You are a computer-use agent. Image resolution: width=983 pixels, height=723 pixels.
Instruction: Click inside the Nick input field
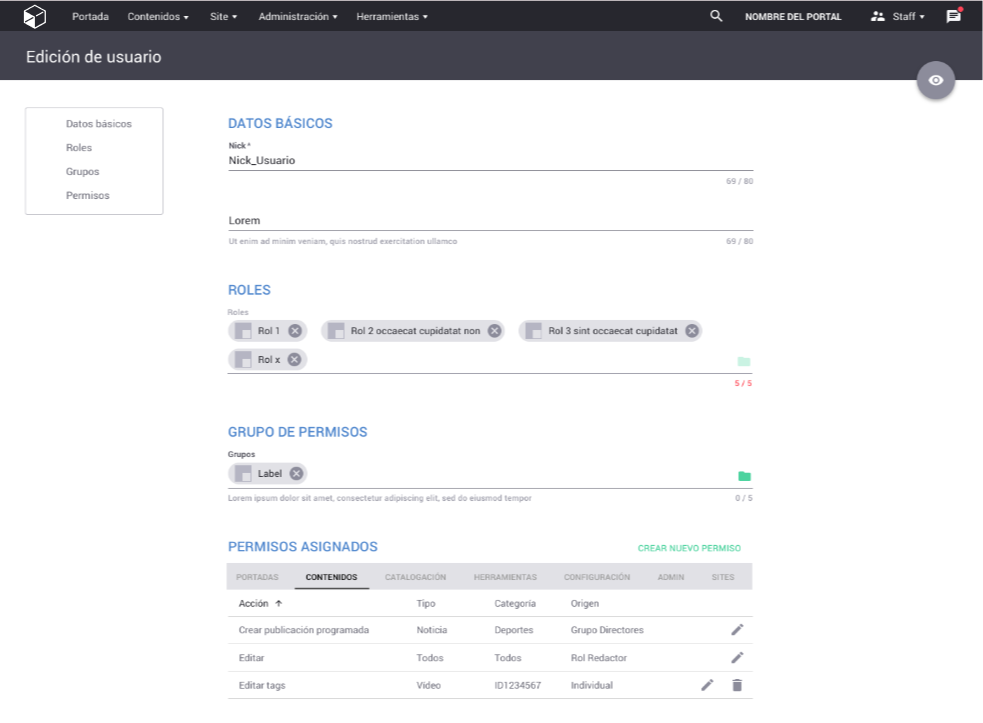point(400,160)
